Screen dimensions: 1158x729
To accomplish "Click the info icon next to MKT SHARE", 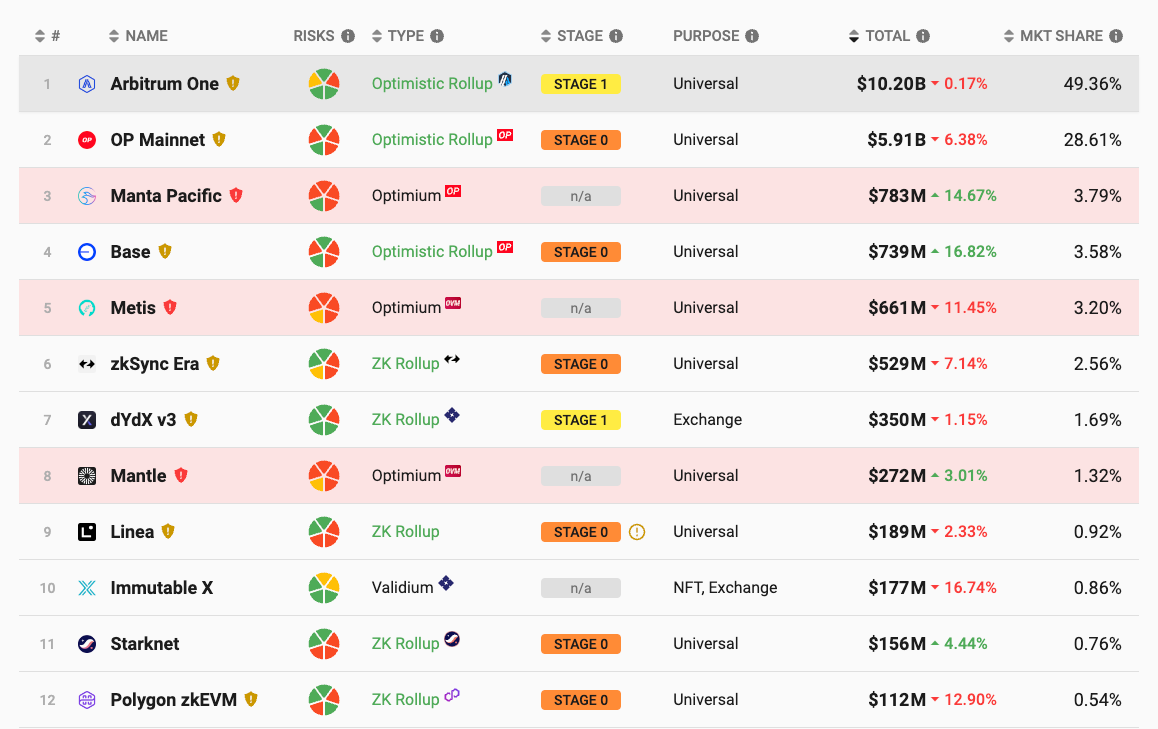I will [1116, 36].
